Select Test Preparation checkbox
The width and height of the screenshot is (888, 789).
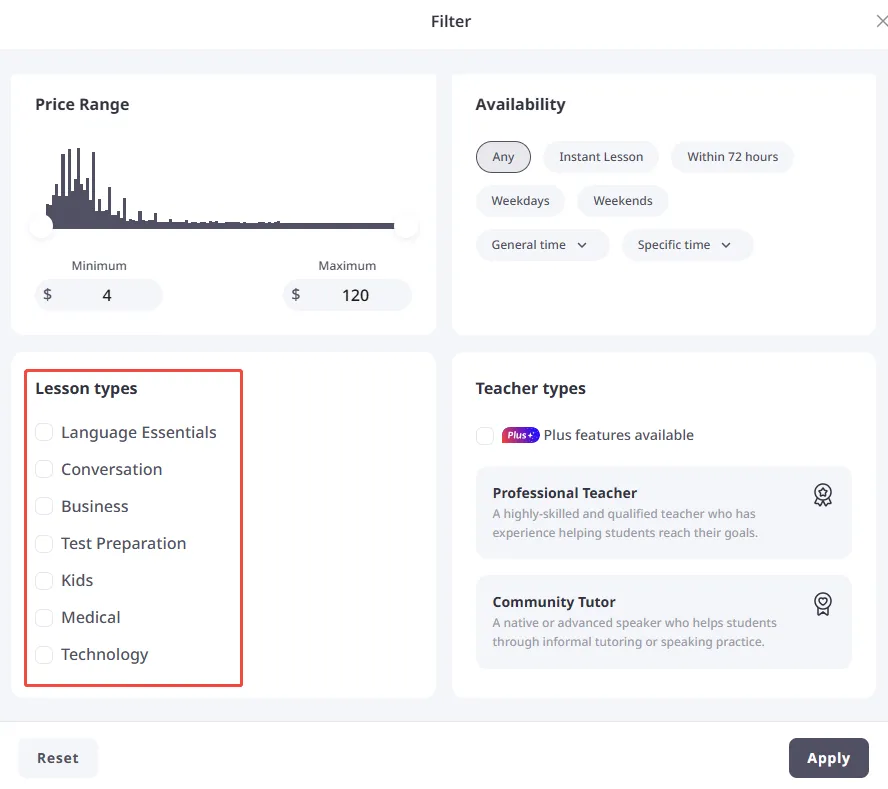click(x=44, y=543)
